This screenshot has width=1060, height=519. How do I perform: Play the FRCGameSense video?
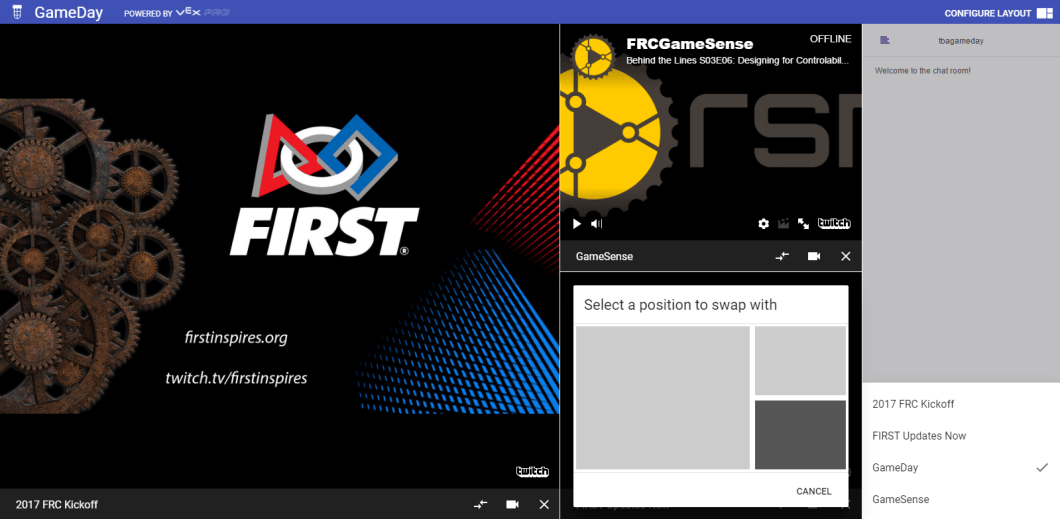point(577,224)
